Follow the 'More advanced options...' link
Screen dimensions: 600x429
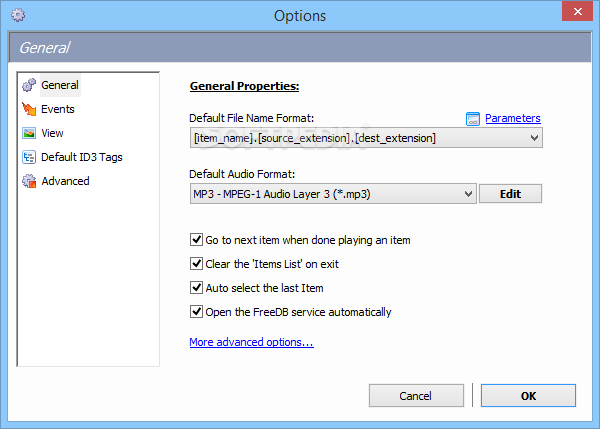pyautogui.click(x=251, y=343)
